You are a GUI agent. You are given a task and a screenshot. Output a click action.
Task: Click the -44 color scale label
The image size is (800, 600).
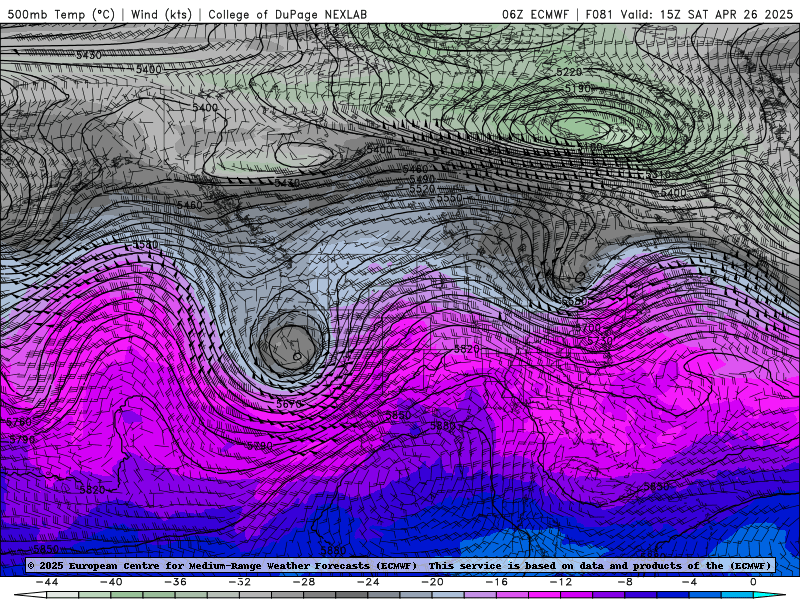47,582
